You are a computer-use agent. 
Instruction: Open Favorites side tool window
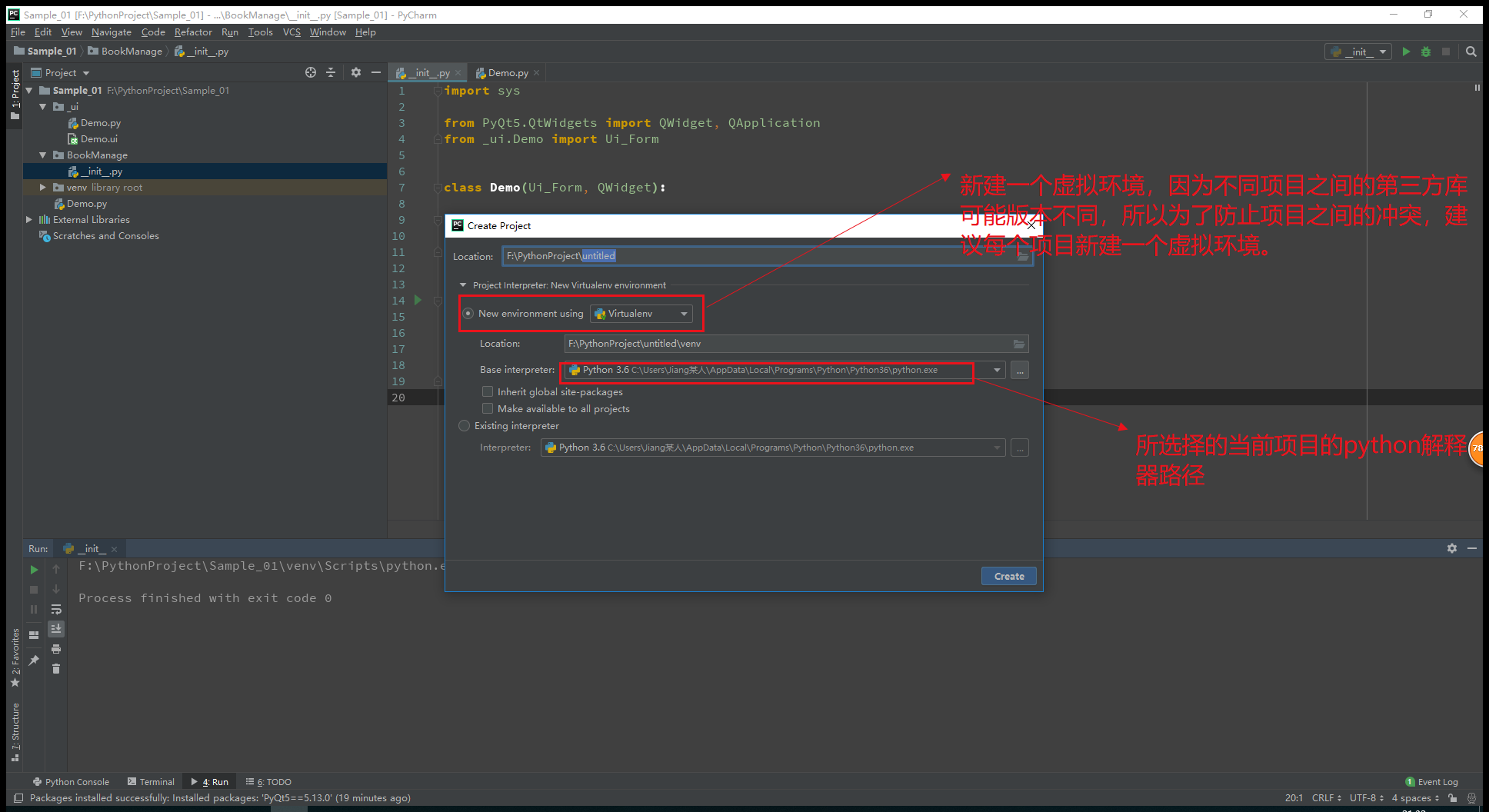(15, 658)
